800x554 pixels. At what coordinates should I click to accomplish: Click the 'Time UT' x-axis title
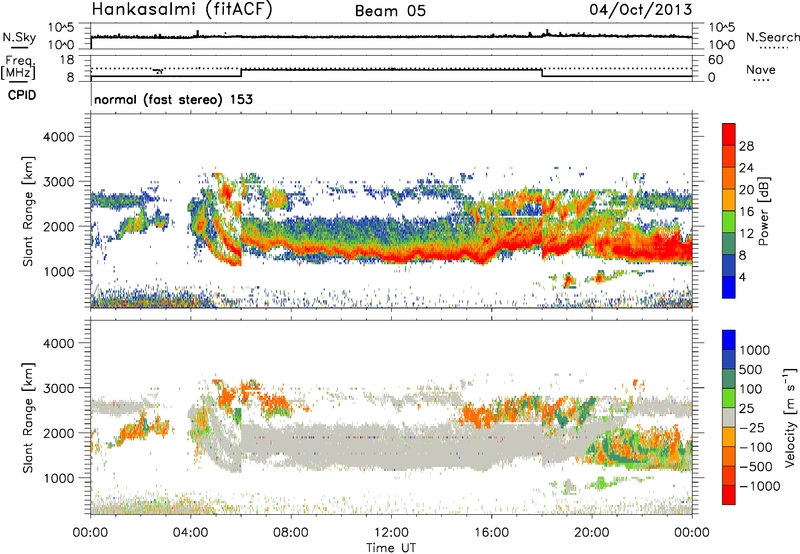[x=391, y=548]
